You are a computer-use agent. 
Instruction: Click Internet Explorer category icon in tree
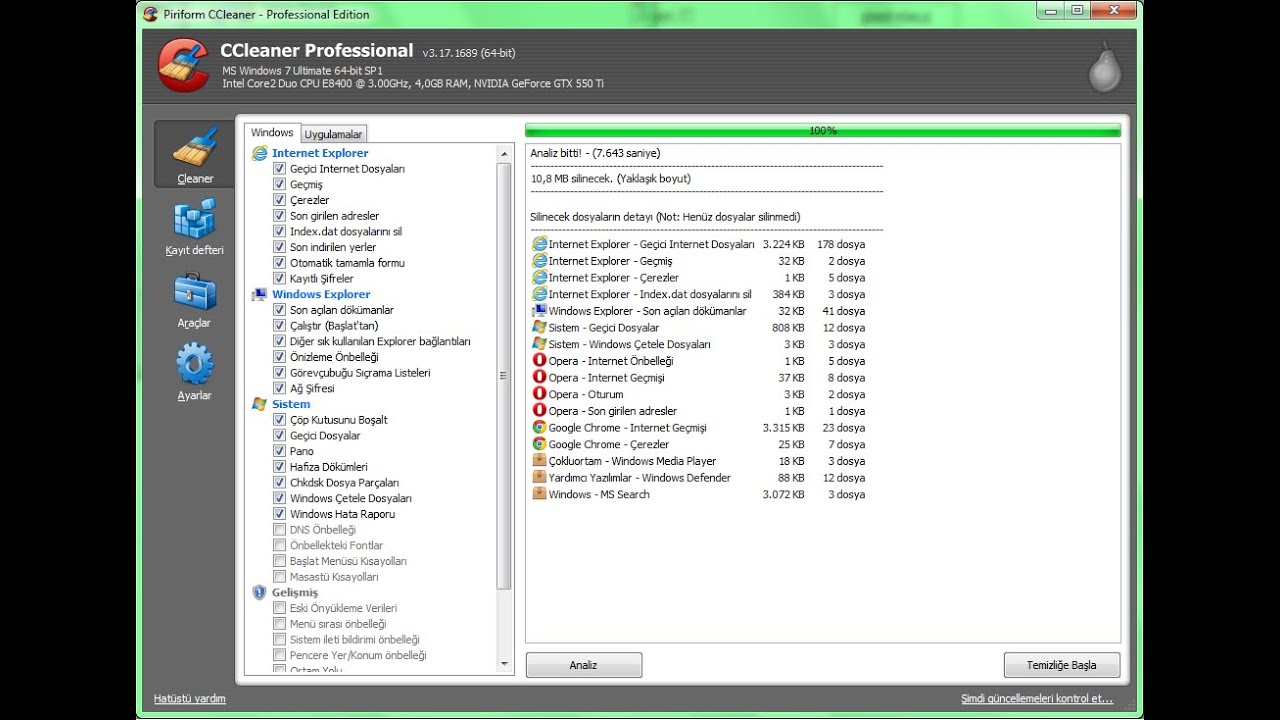point(260,153)
